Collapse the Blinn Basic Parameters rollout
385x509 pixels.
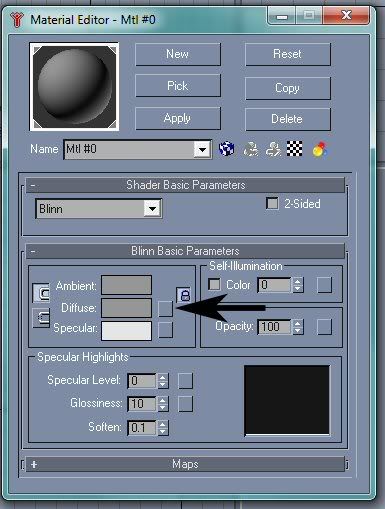(185, 251)
